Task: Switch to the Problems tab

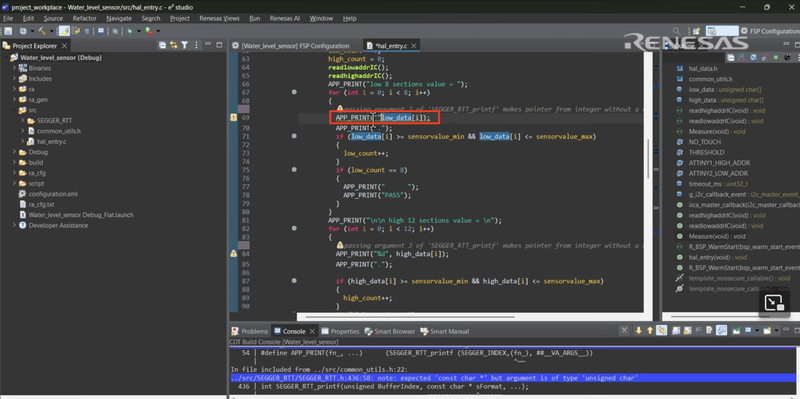Action: (x=250, y=331)
